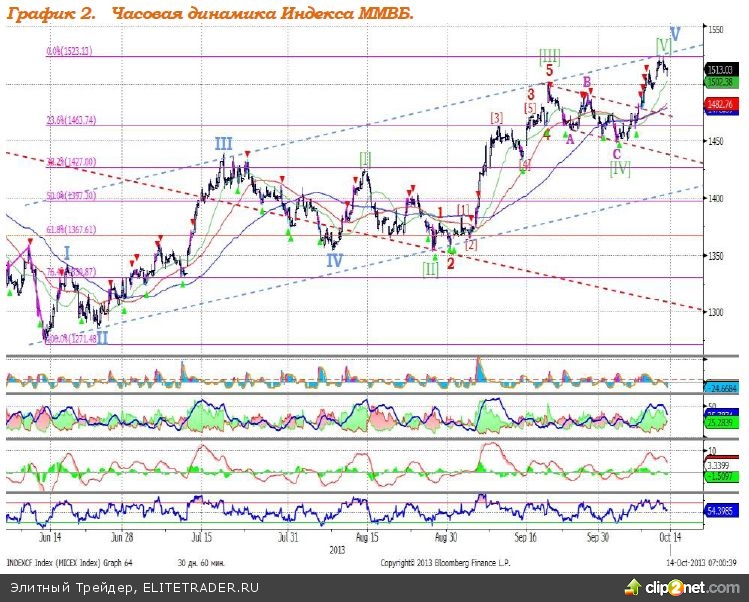Click the blue wave label V
Image resolution: width=749 pixels, height=602 pixels.
(675, 34)
